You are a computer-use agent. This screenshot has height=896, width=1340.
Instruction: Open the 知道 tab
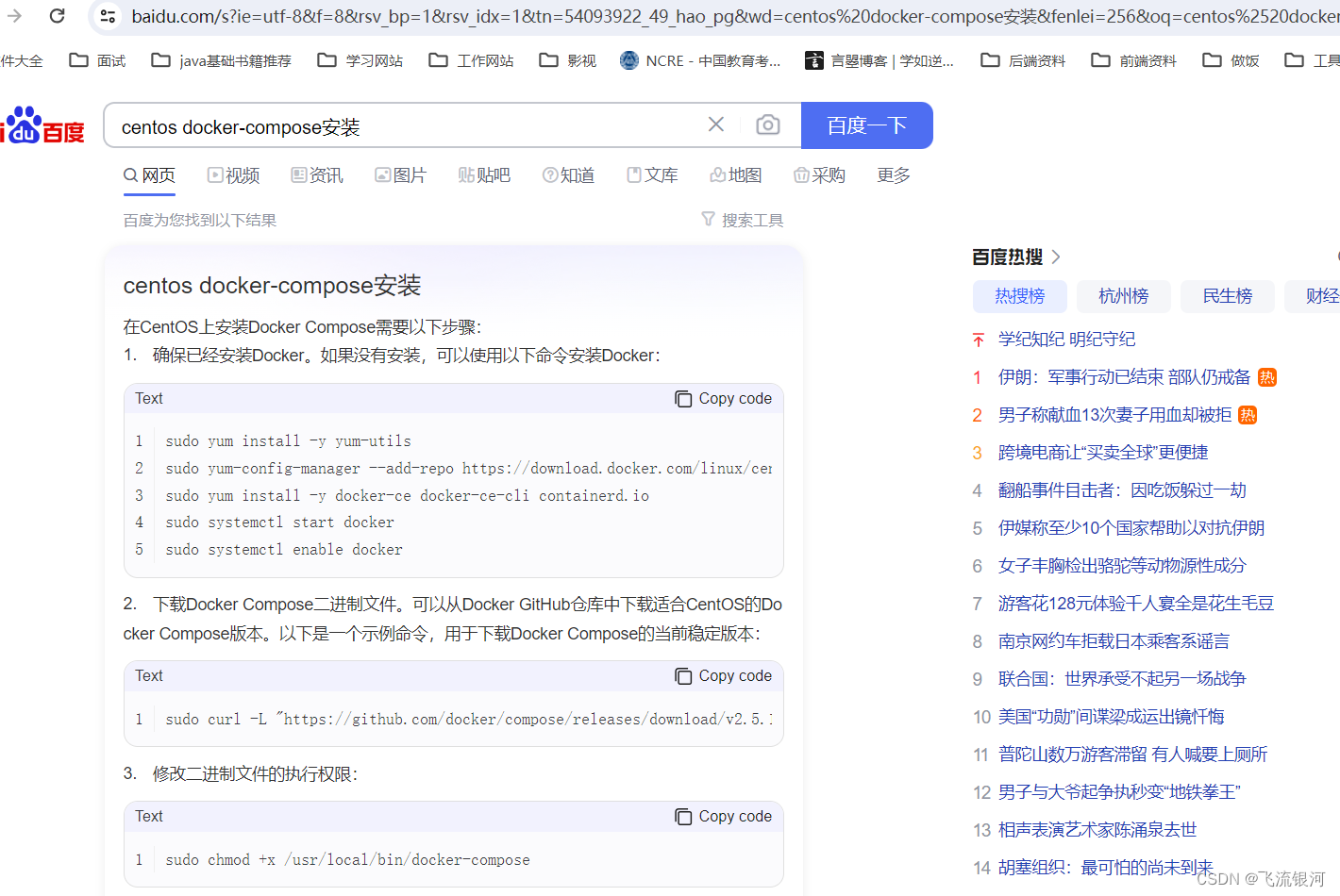point(568,175)
